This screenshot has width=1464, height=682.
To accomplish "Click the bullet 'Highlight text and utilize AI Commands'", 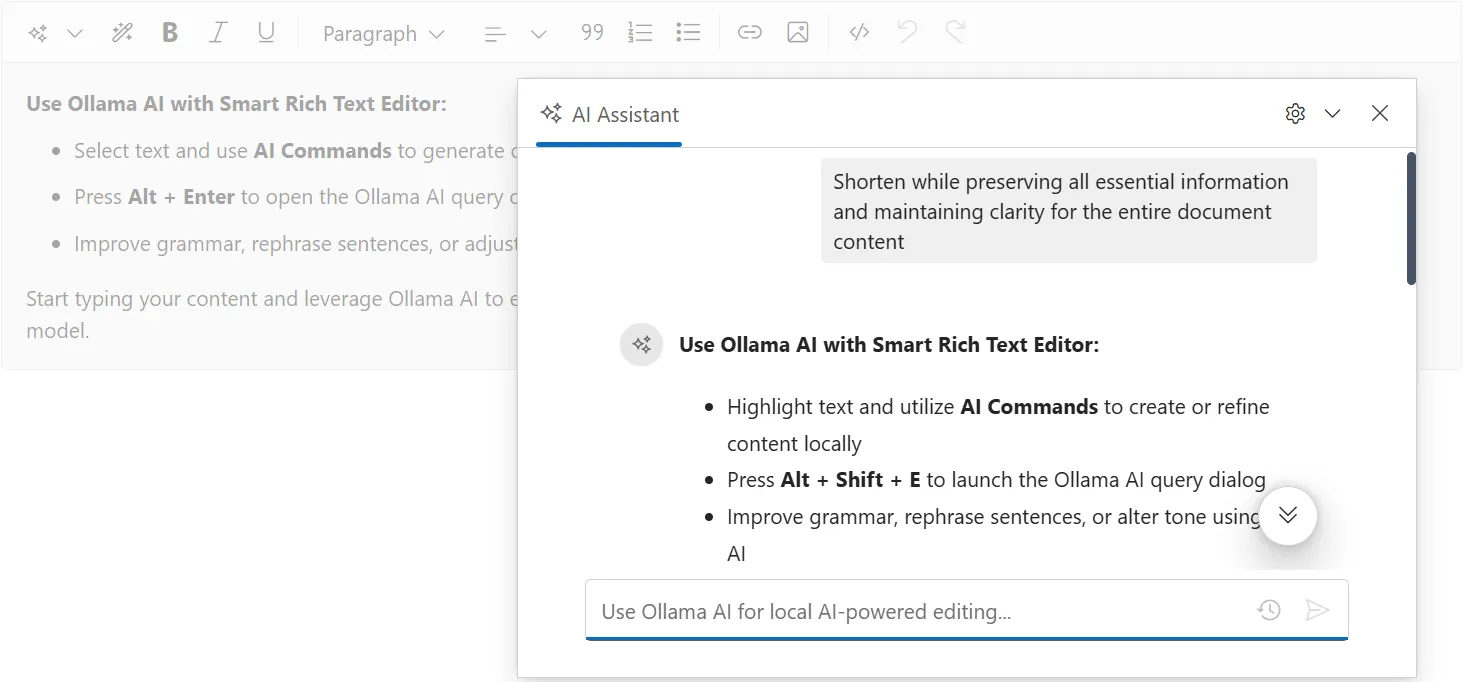I will 998,425.
